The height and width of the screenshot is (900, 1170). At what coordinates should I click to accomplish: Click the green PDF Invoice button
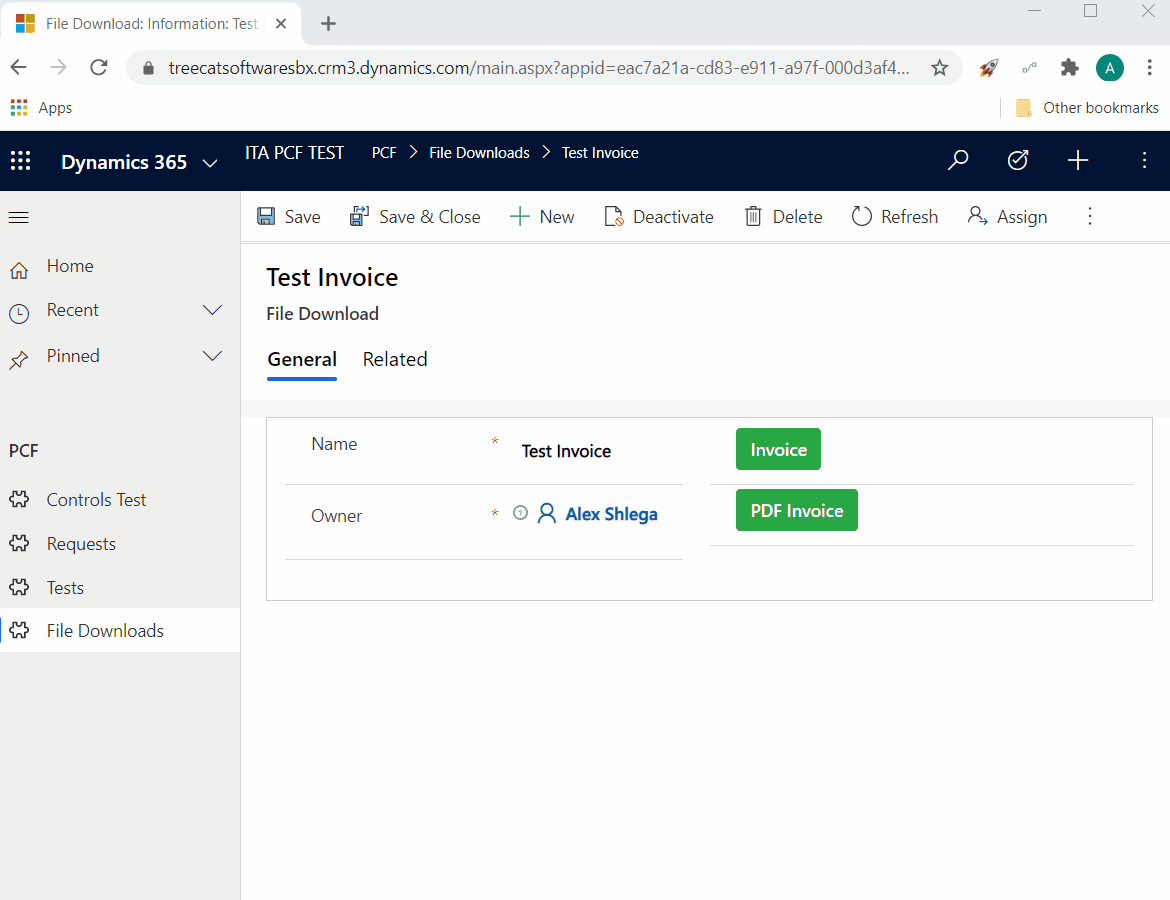[x=797, y=510]
